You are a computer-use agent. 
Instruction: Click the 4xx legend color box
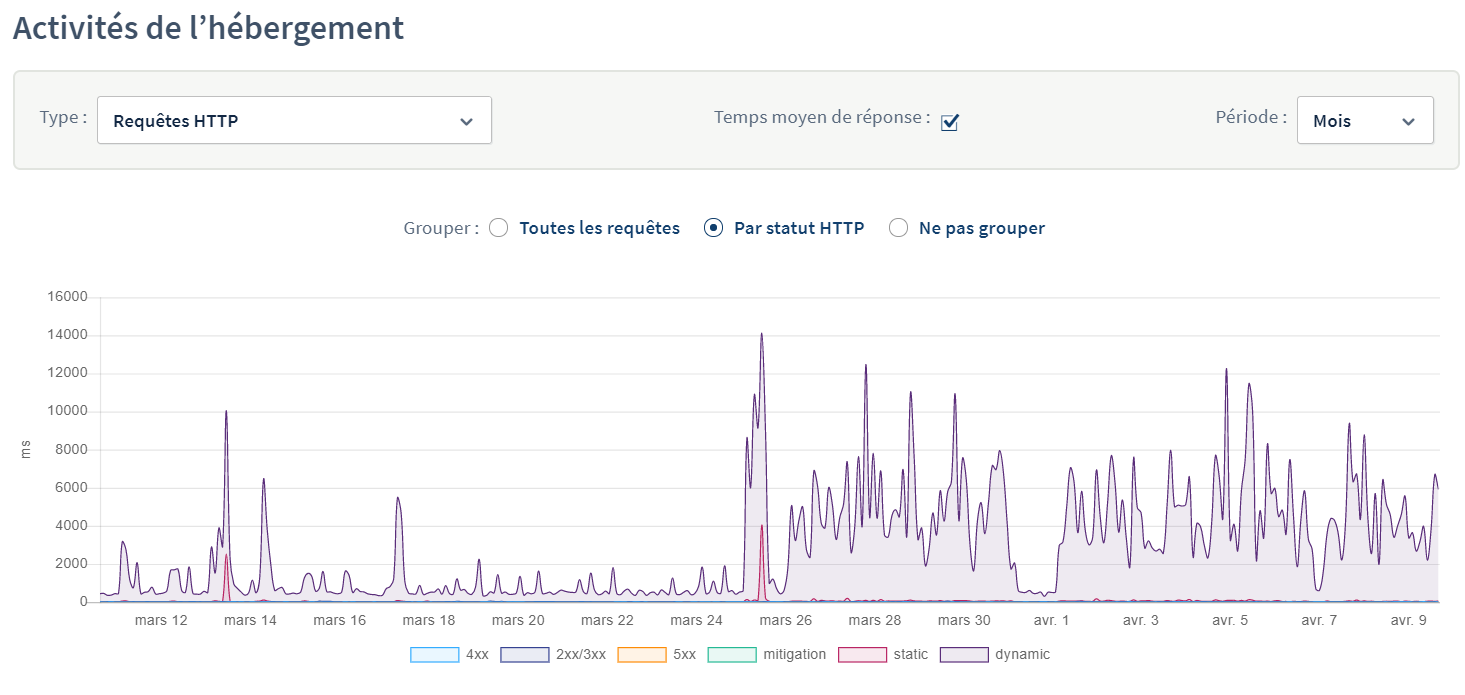pos(434,655)
